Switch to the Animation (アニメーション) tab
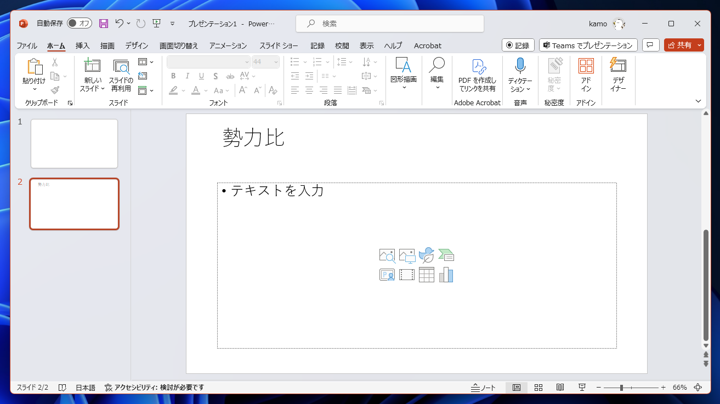The image size is (720, 404). (227, 46)
